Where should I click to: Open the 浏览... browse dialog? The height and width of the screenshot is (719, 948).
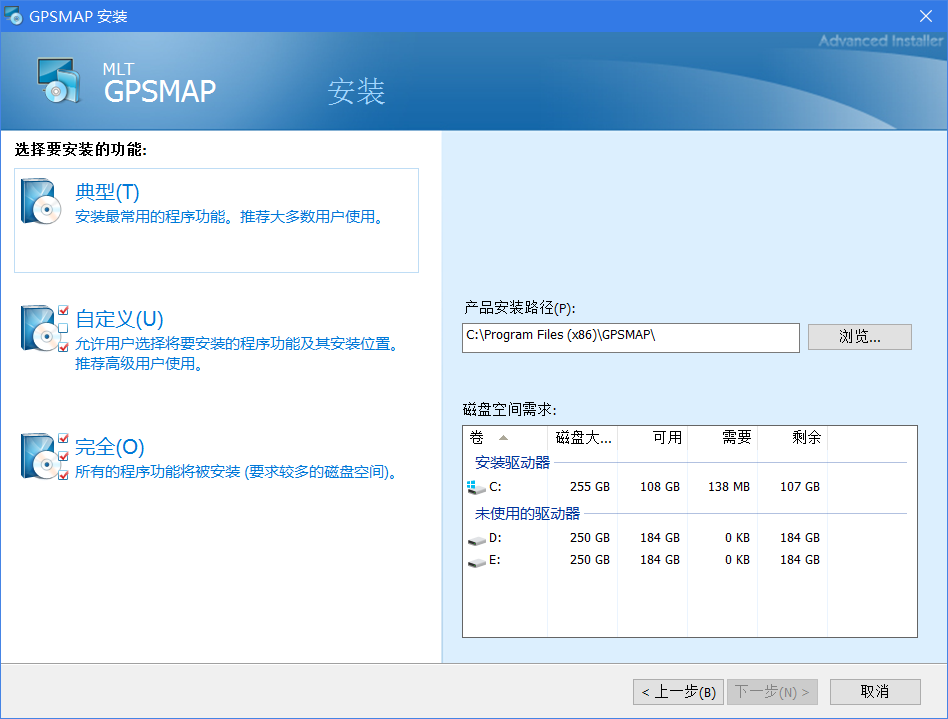pos(860,337)
